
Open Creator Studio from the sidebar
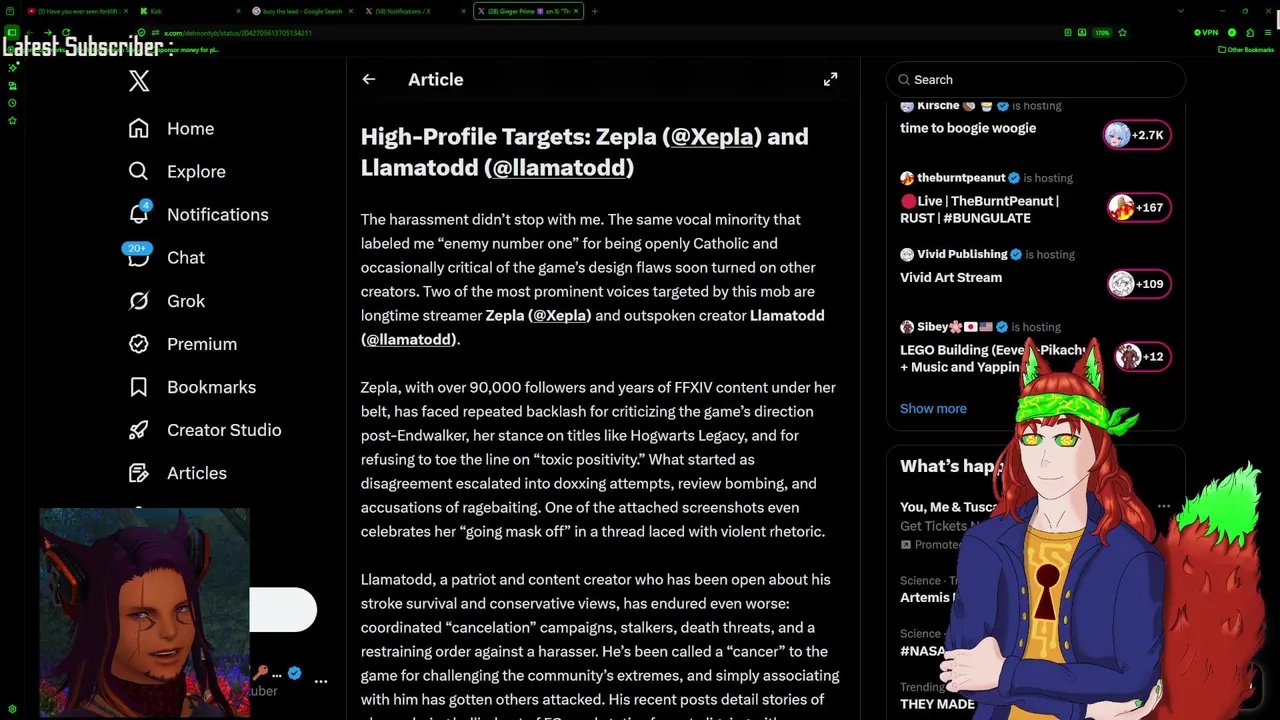click(204, 429)
